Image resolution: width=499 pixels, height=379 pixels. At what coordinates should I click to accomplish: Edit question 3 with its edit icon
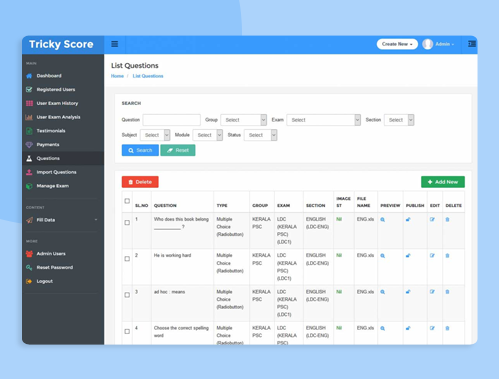coord(432,292)
